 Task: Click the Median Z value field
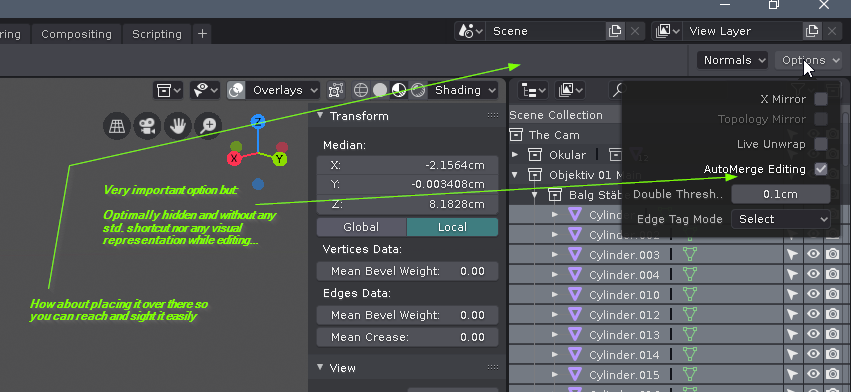coord(407,204)
